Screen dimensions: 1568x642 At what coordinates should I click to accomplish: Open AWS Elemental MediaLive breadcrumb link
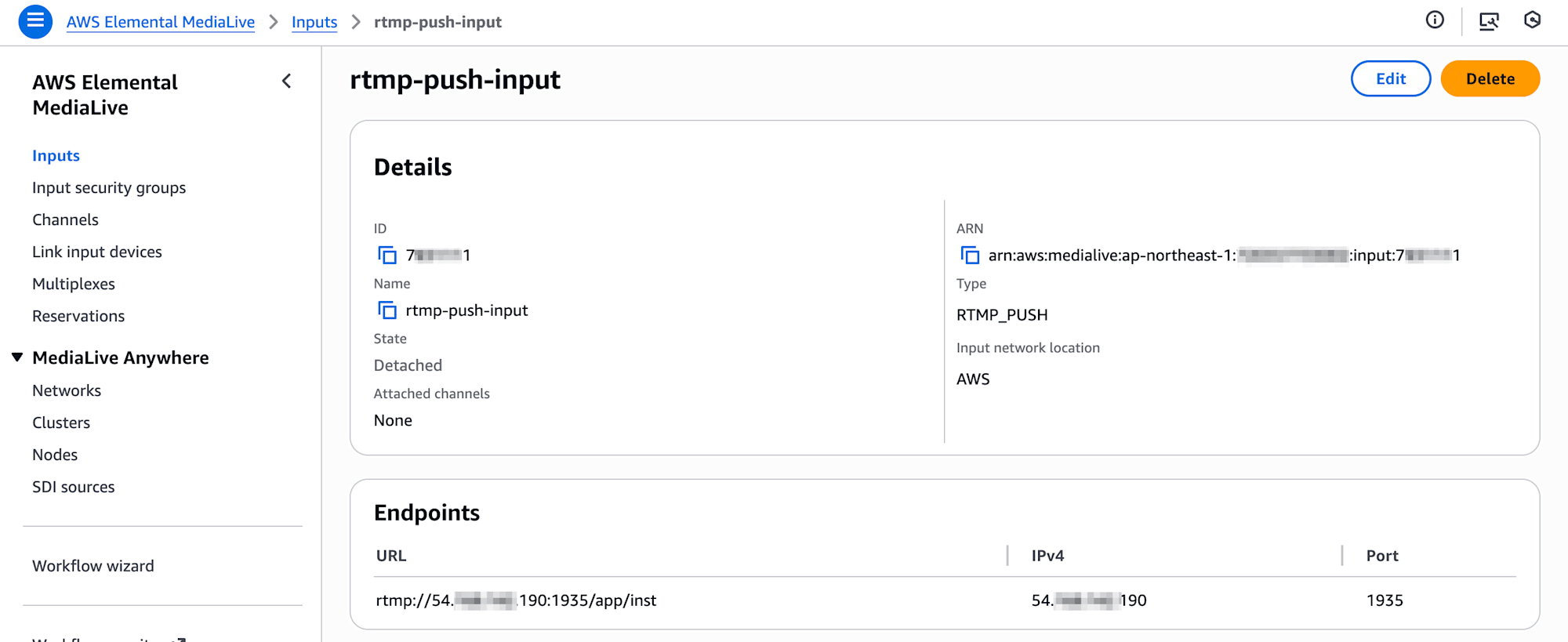pos(161,22)
